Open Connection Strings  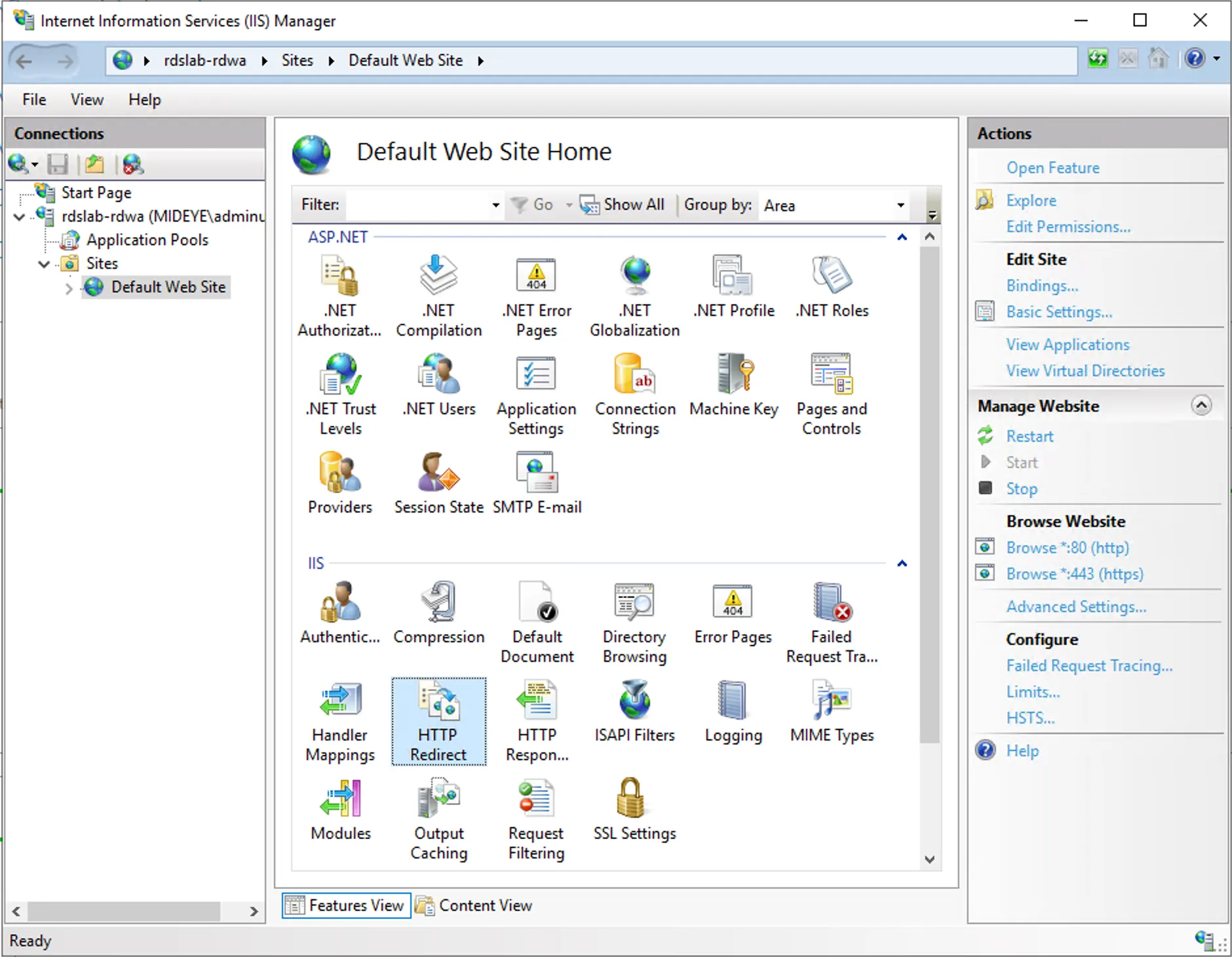click(x=634, y=393)
